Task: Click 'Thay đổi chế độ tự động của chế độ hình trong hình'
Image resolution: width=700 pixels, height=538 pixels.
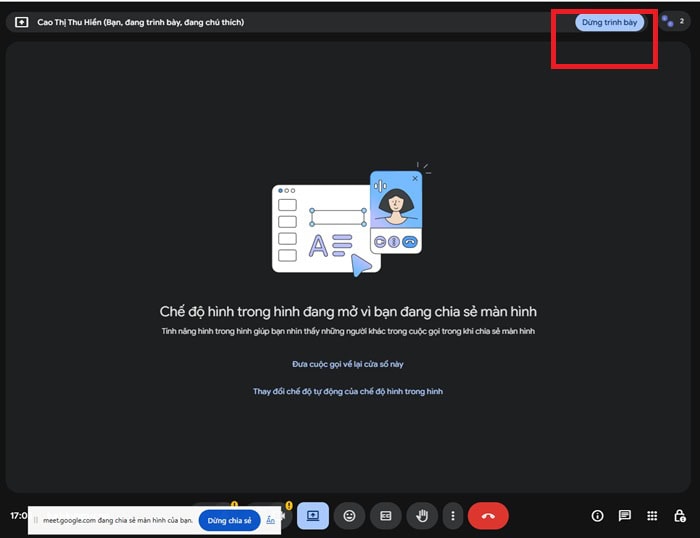Action: click(348, 392)
